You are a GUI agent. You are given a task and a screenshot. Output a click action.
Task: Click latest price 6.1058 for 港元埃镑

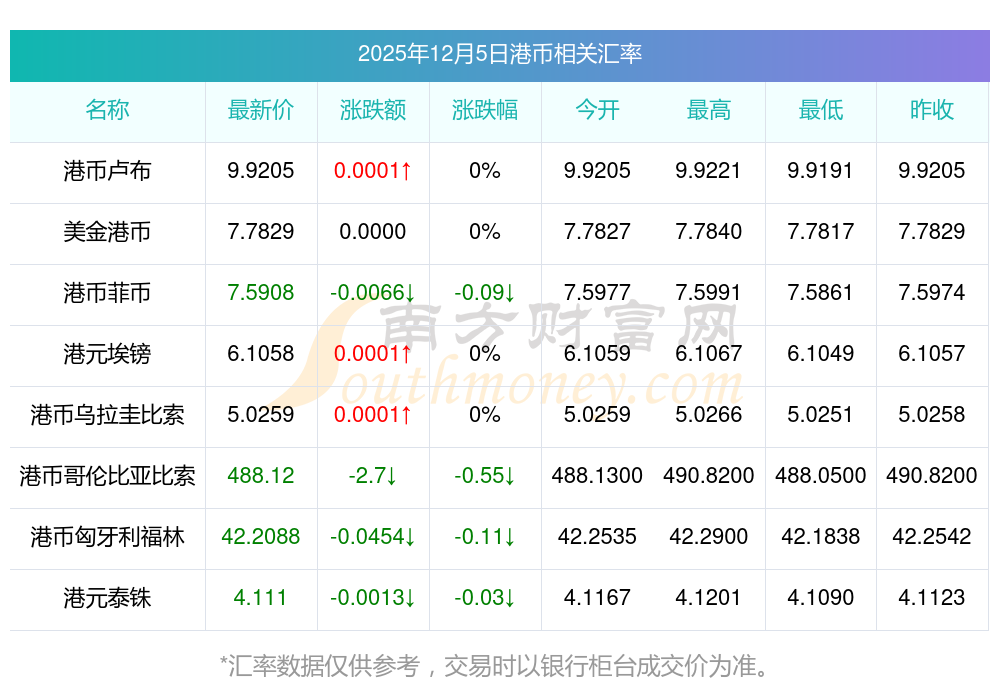(x=261, y=354)
